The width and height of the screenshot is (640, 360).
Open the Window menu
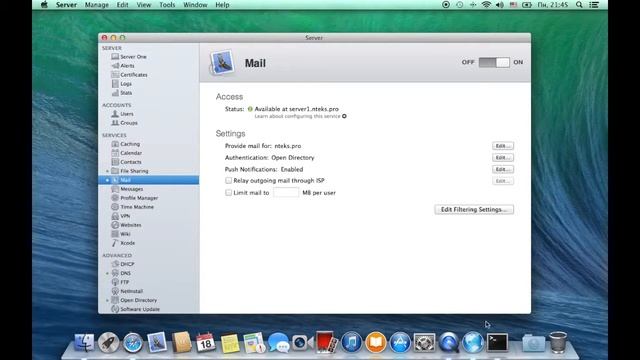(x=195, y=5)
